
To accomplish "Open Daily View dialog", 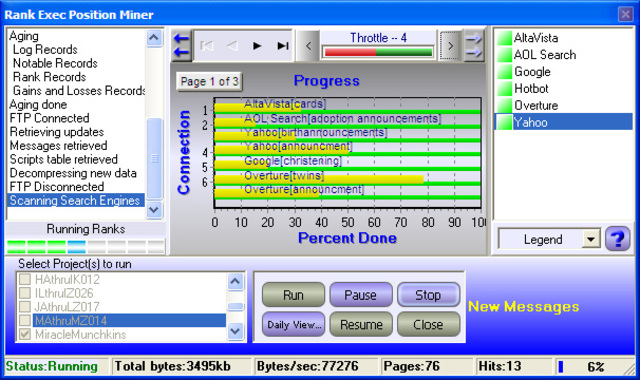I will click(293, 324).
